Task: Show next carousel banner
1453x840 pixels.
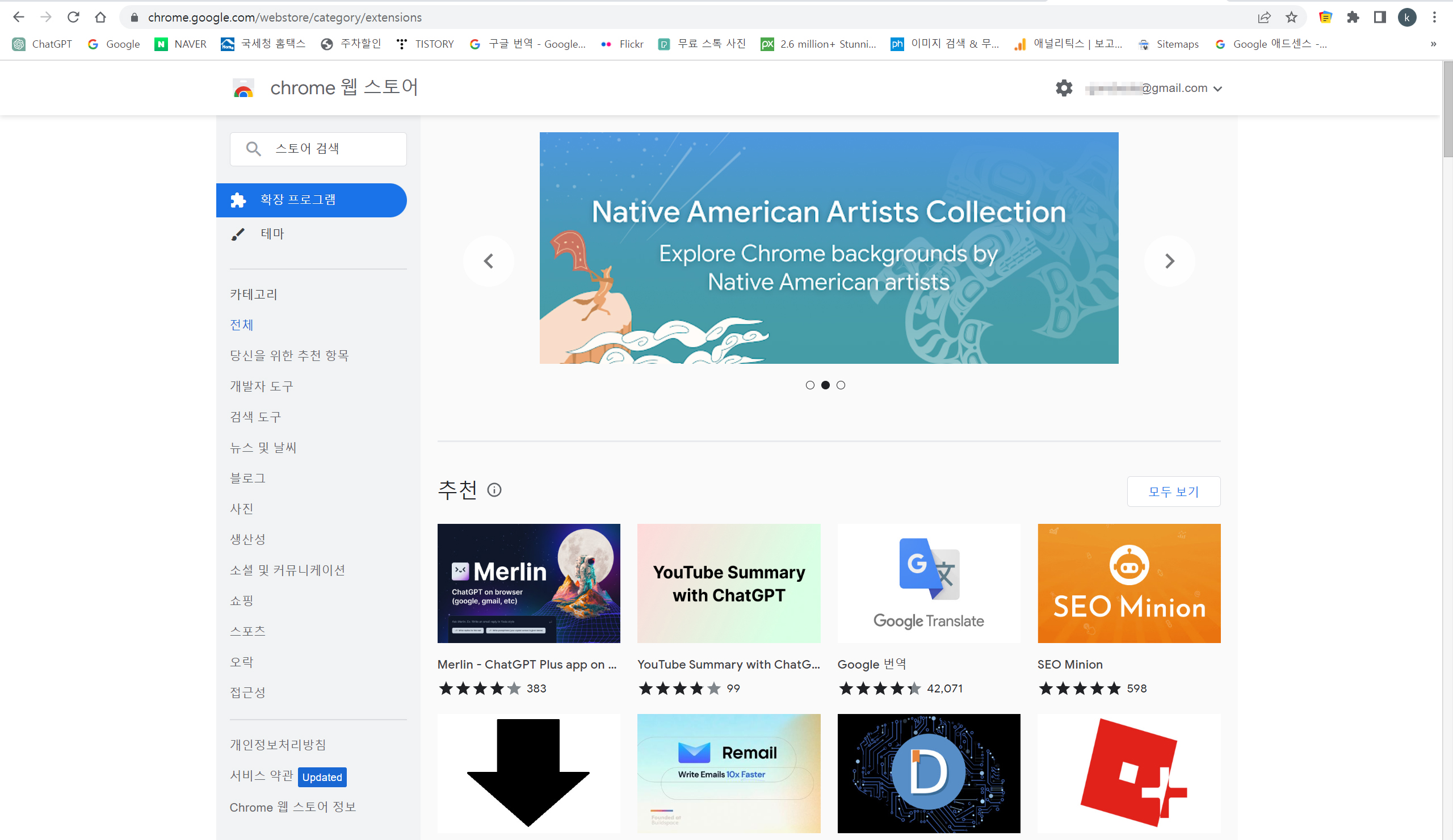Action: tap(1169, 261)
